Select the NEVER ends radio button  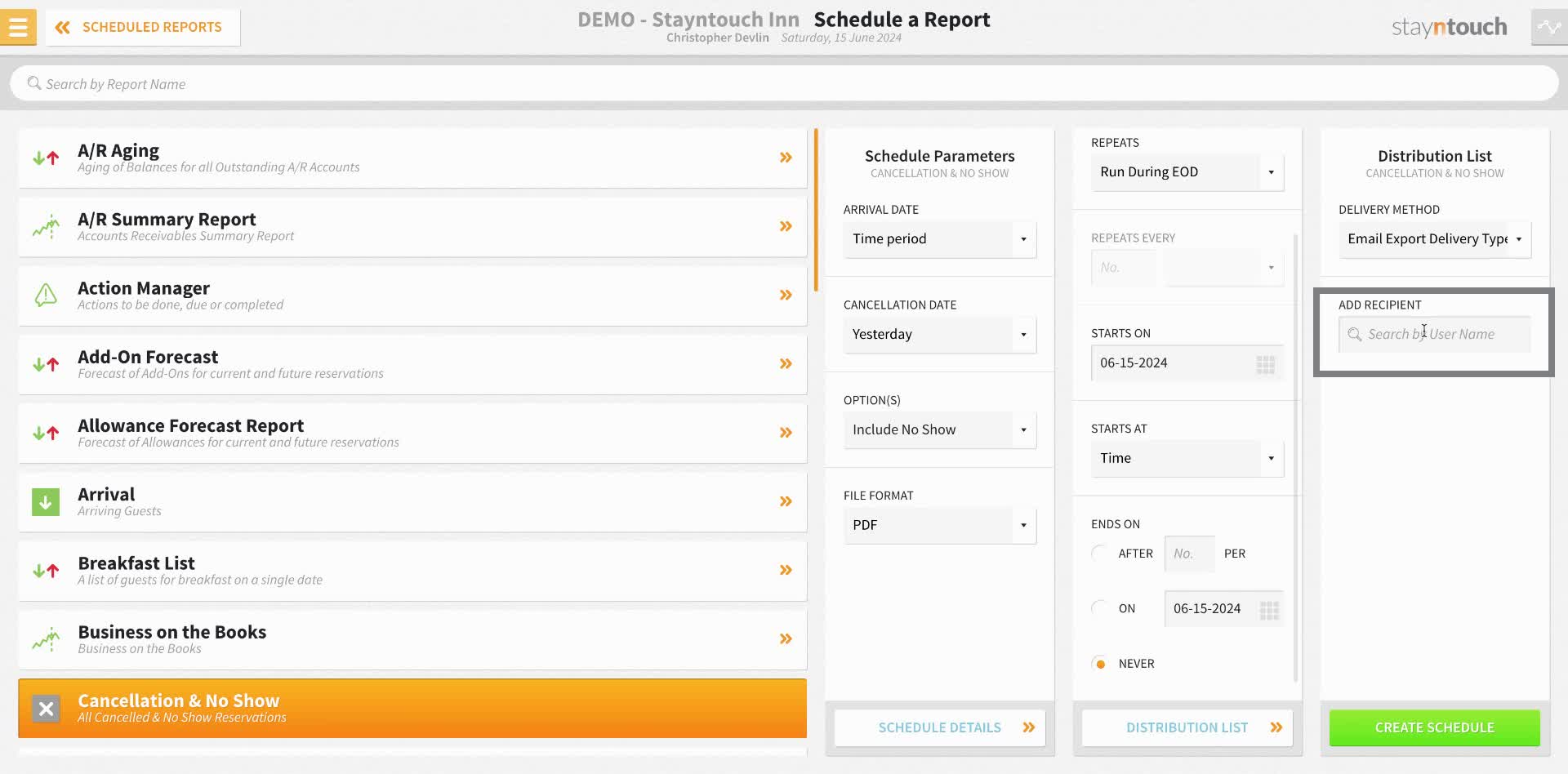[x=1100, y=664]
